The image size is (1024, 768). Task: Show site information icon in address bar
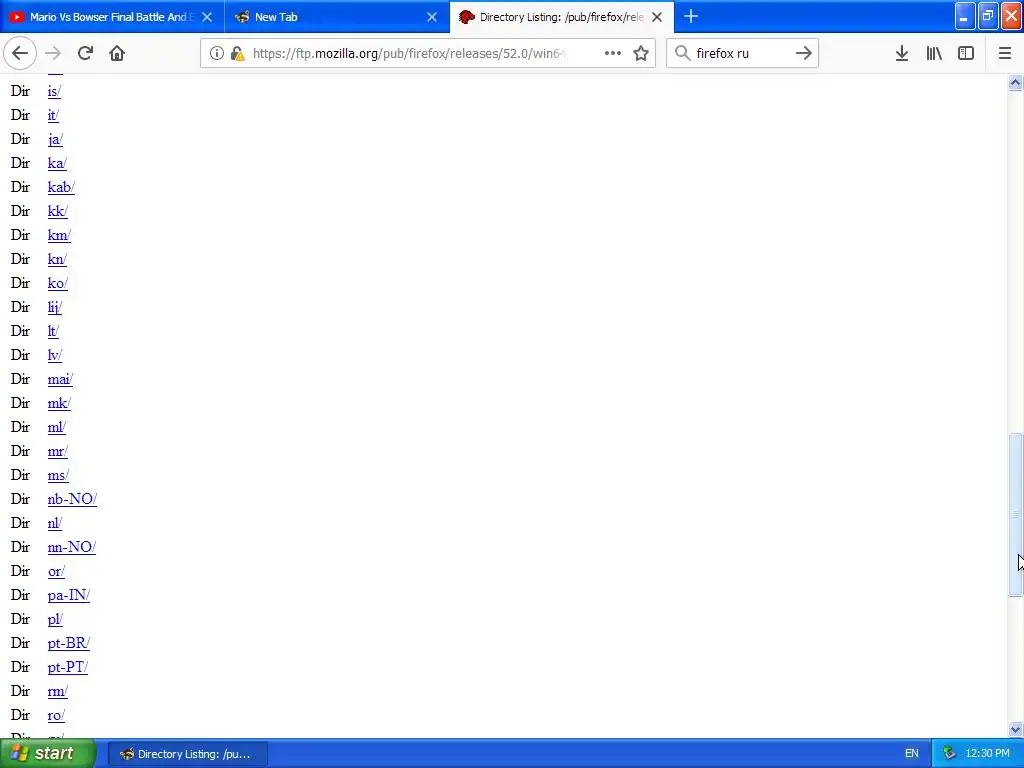(x=216, y=53)
